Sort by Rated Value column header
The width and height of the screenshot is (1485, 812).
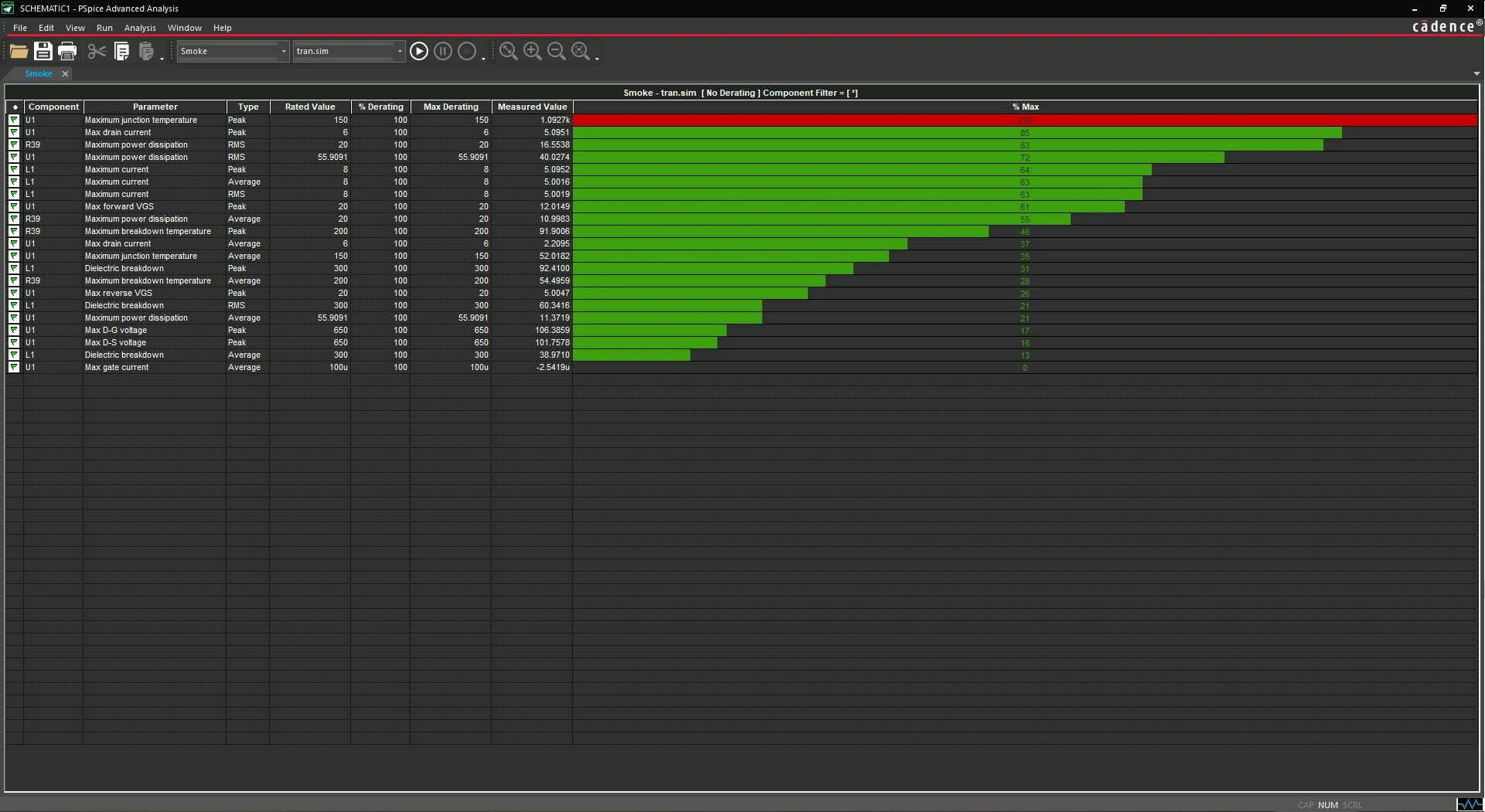[310, 107]
